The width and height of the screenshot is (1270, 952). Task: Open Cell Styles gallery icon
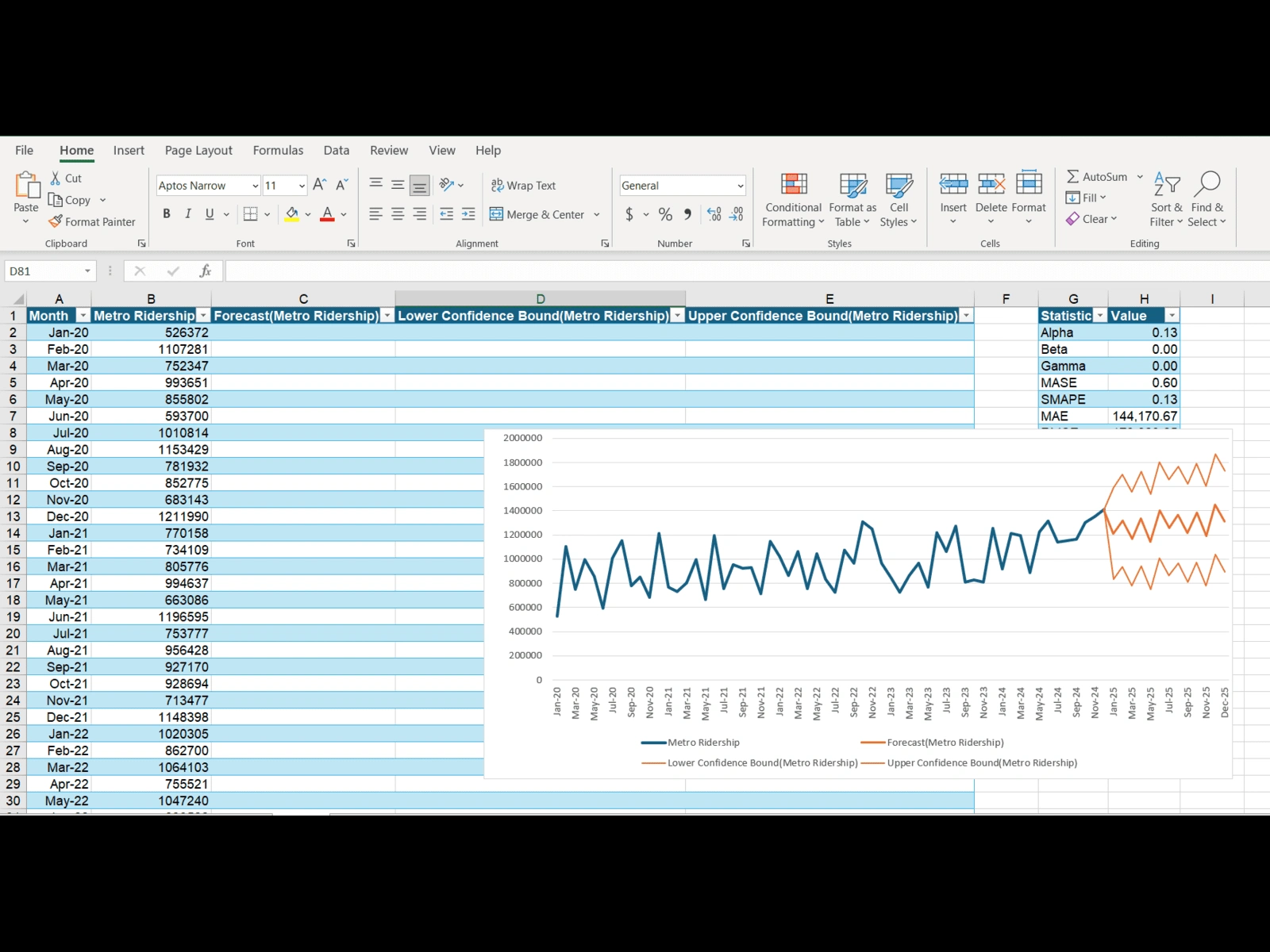(x=899, y=184)
